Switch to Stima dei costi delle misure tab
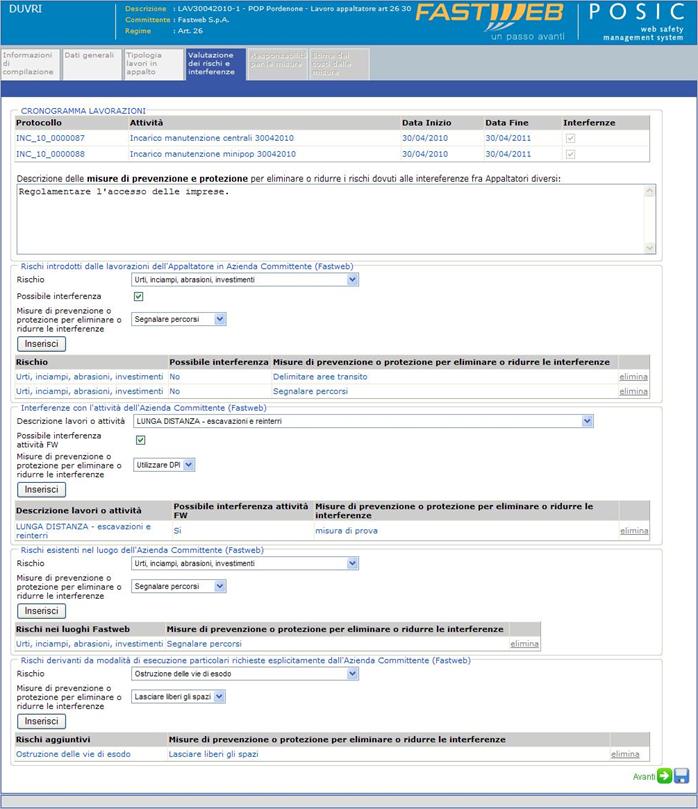This screenshot has width=698, height=809. point(339,64)
